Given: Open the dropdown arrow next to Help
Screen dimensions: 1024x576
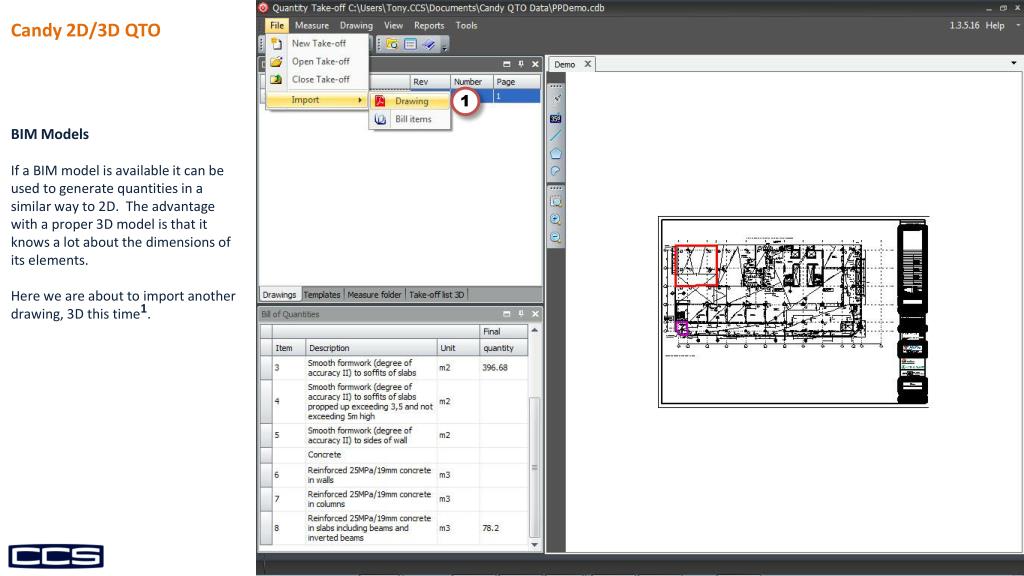Looking at the screenshot, I should click(x=1017, y=25).
